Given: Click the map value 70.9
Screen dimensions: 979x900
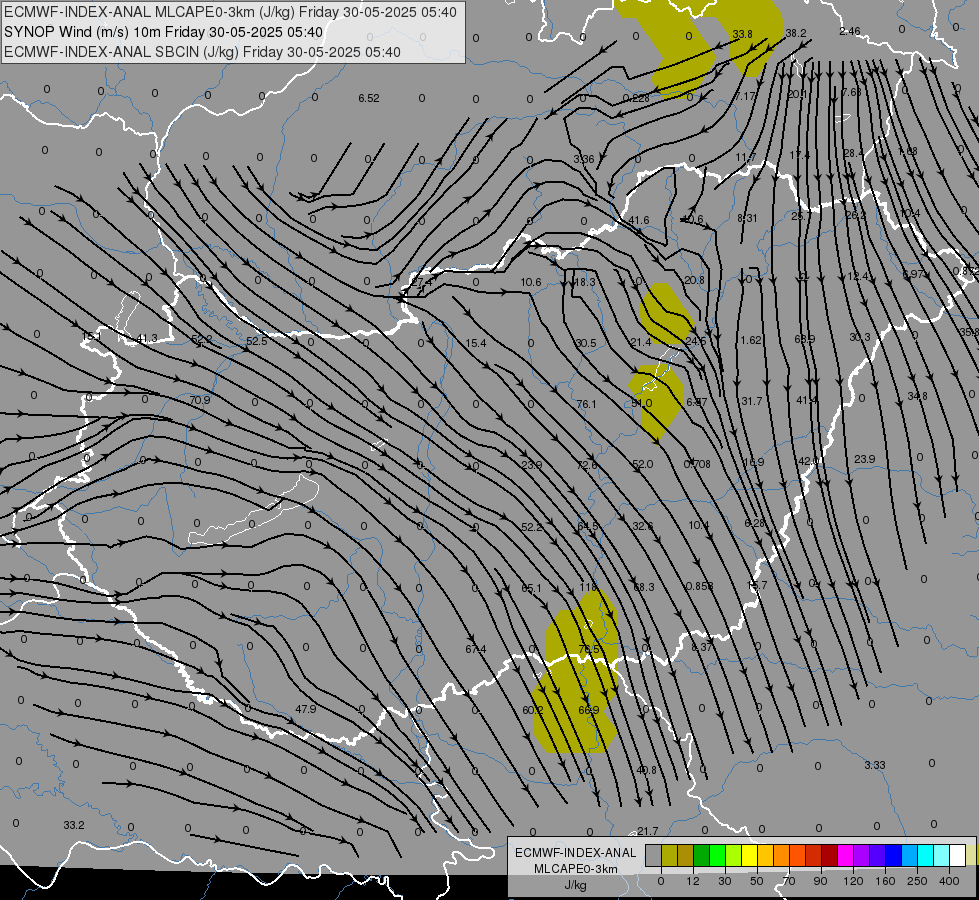Looking at the screenshot, I should click(200, 400).
